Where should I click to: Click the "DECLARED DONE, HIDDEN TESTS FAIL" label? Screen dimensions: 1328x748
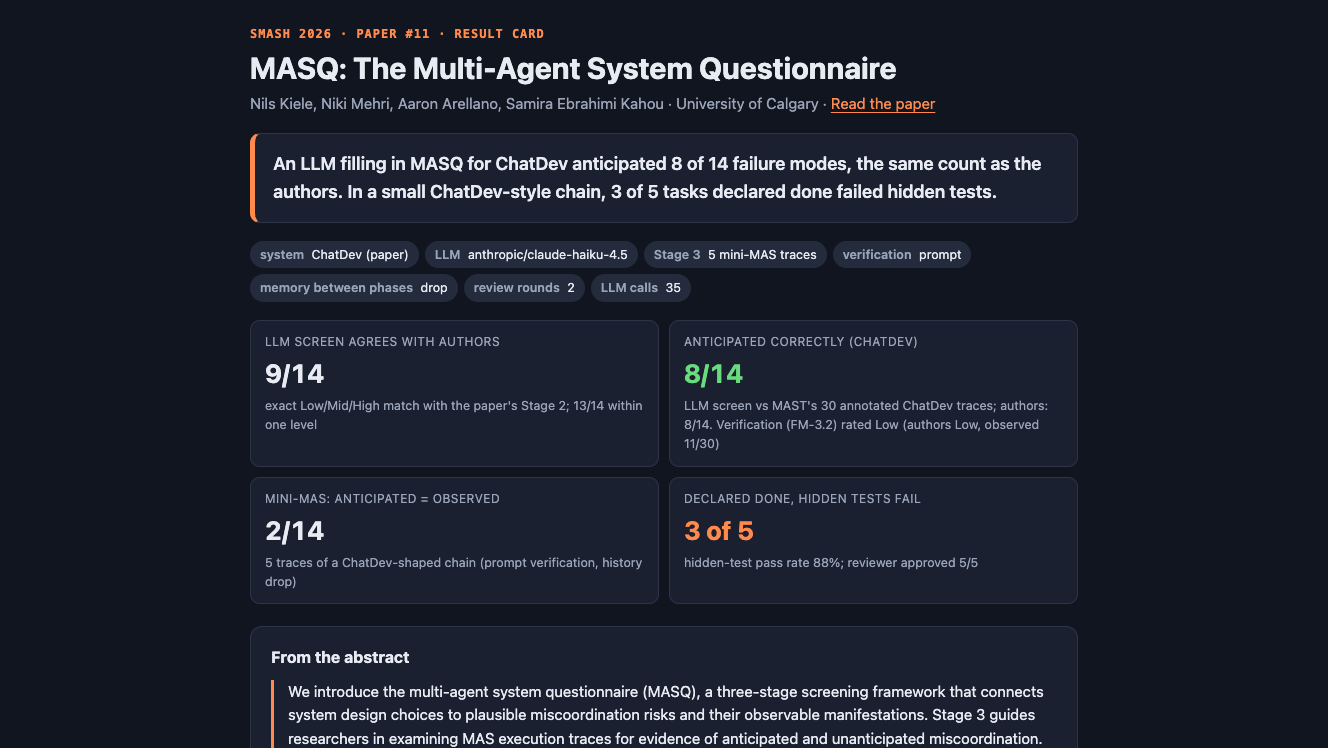tap(802, 499)
